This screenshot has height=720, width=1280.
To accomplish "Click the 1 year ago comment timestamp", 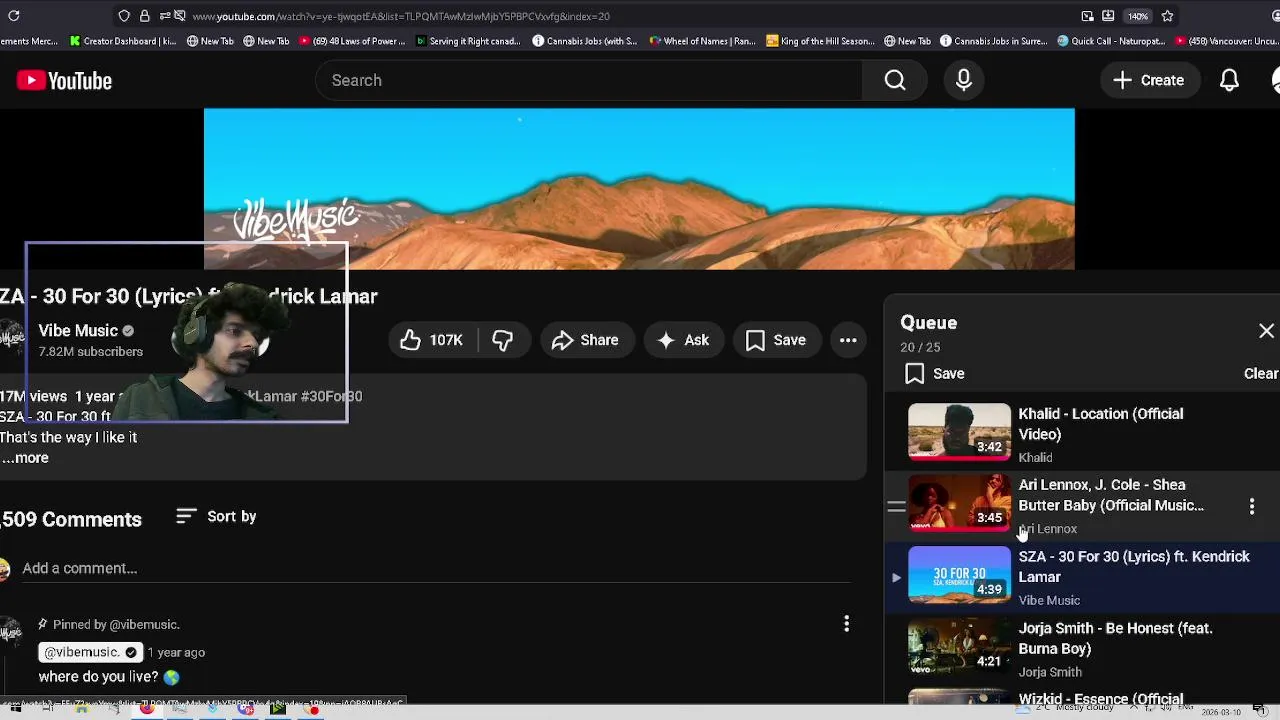I will click(176, 652).
